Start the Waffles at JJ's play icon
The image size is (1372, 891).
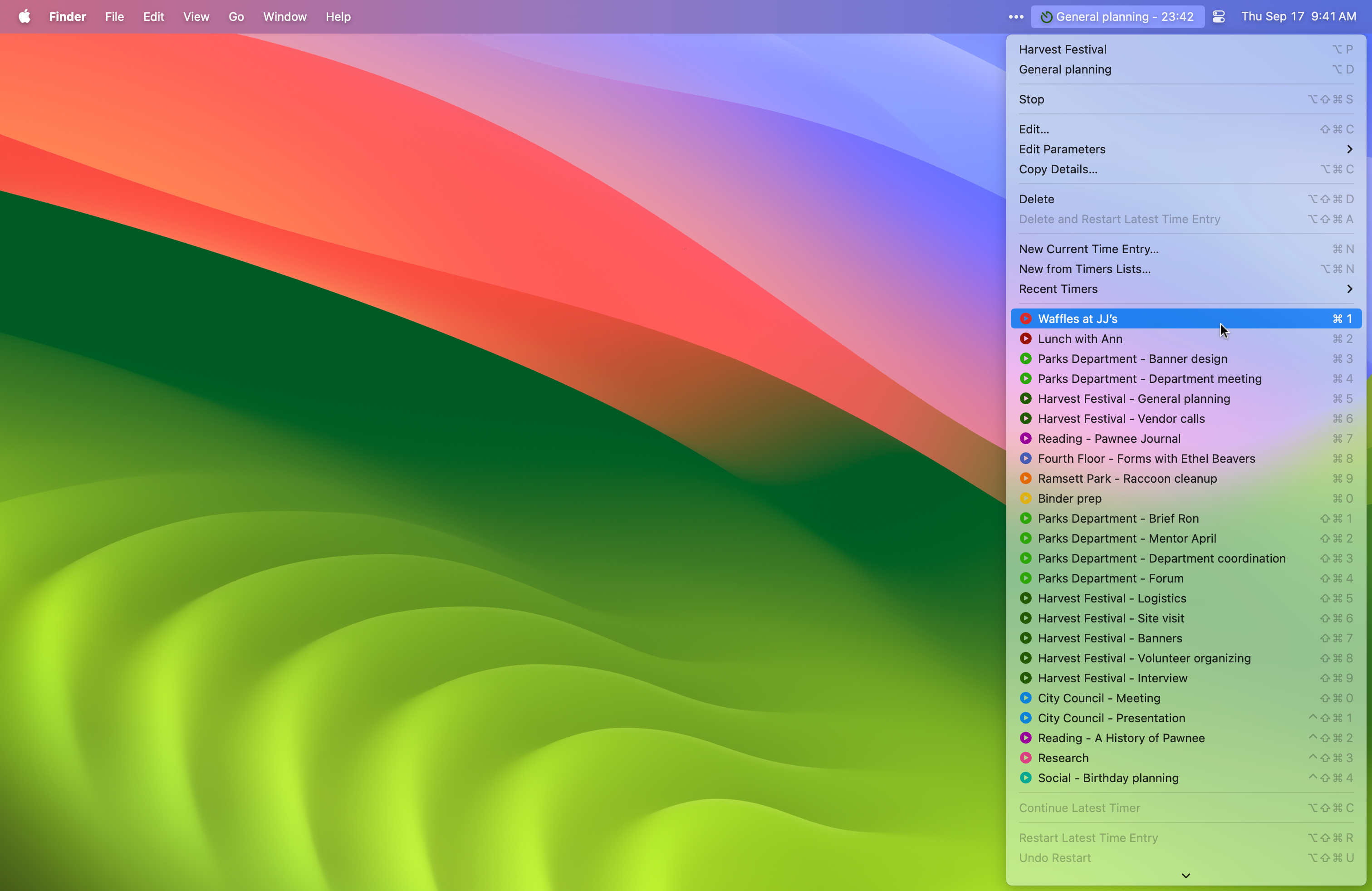pyautogui.click(x=1025, y=319)
